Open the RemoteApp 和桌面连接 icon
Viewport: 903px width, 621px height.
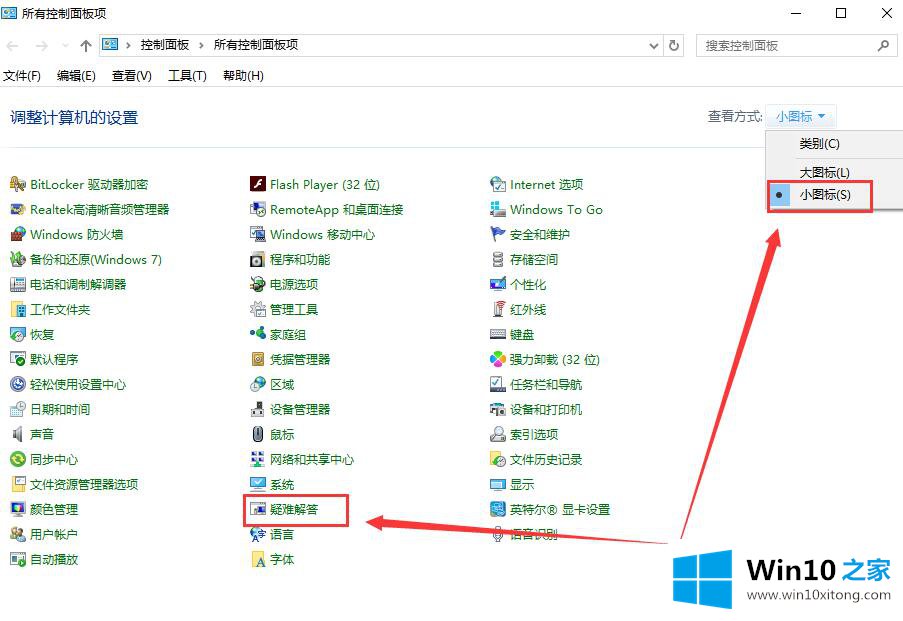tap(257, 210)
